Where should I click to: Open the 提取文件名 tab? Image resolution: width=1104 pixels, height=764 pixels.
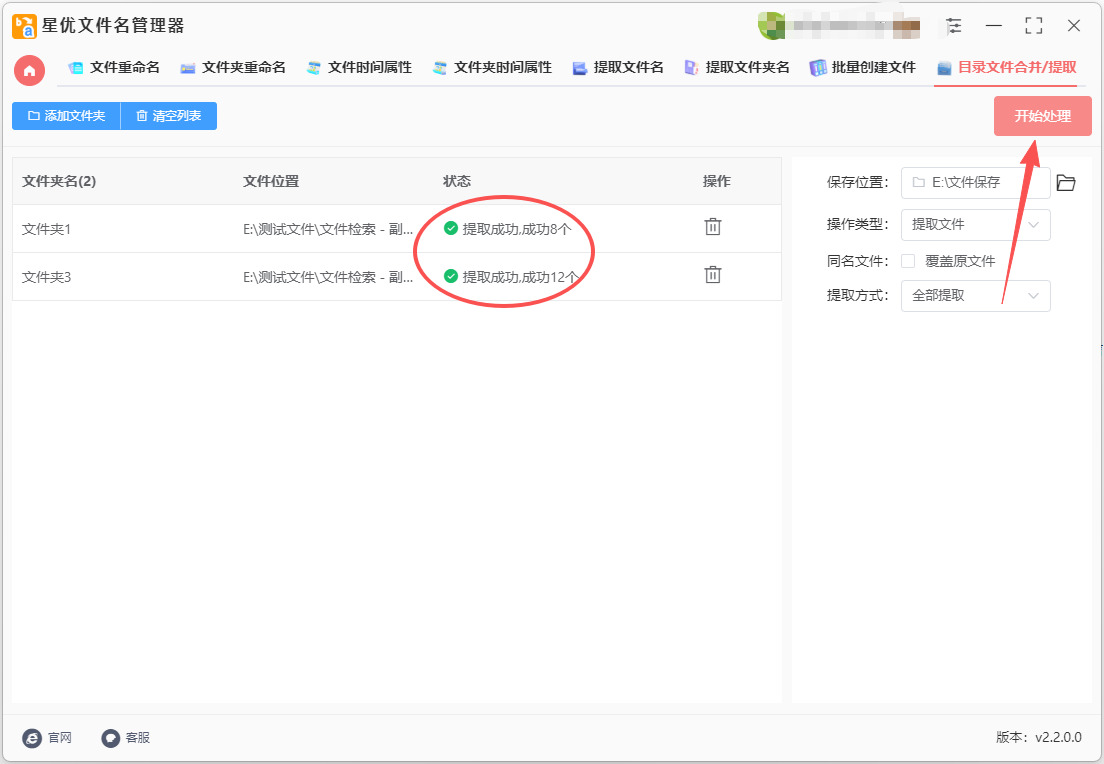pyautogui.click(x=618, y=68)
